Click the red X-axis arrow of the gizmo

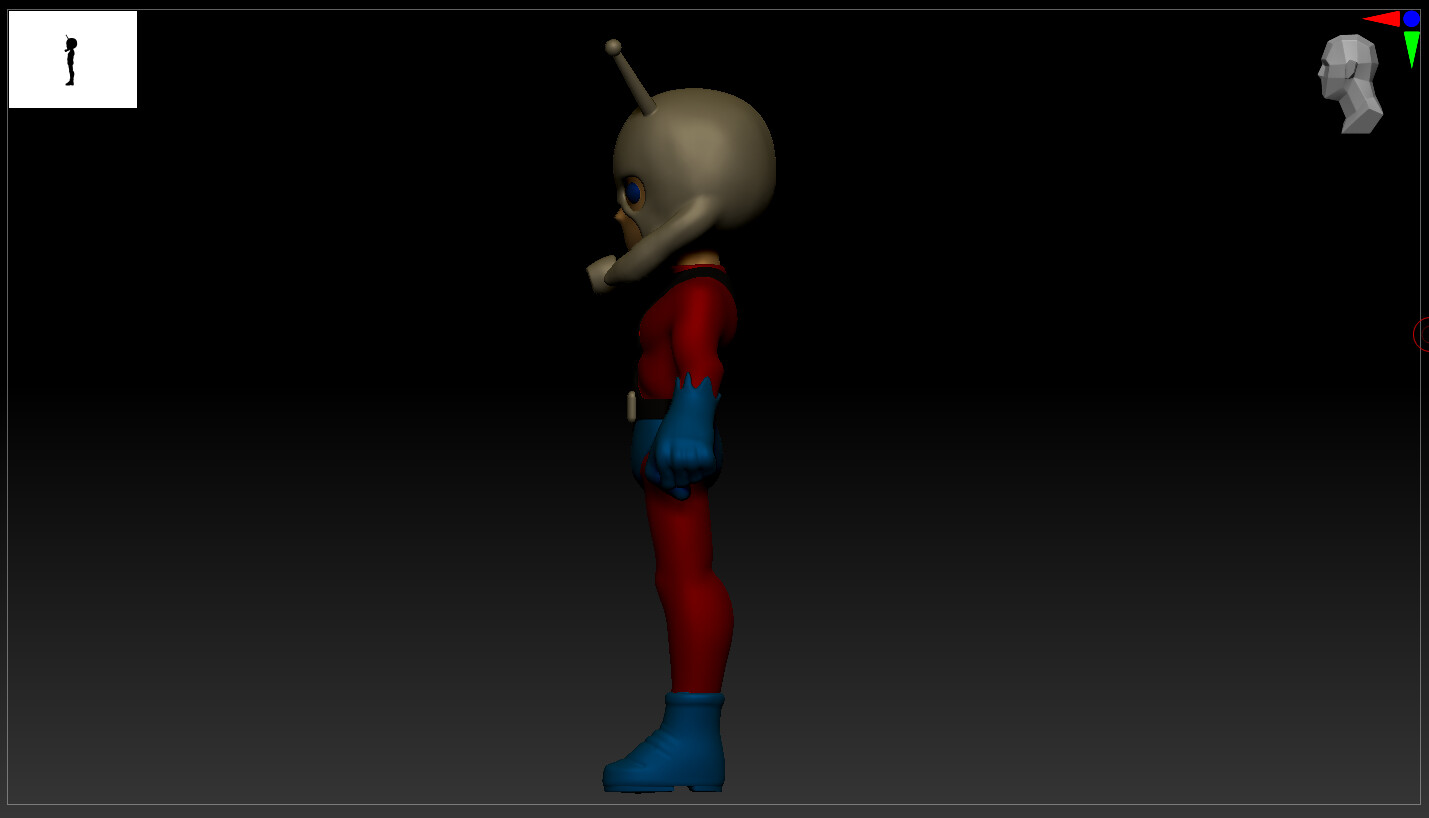[x=1383, y=17]
